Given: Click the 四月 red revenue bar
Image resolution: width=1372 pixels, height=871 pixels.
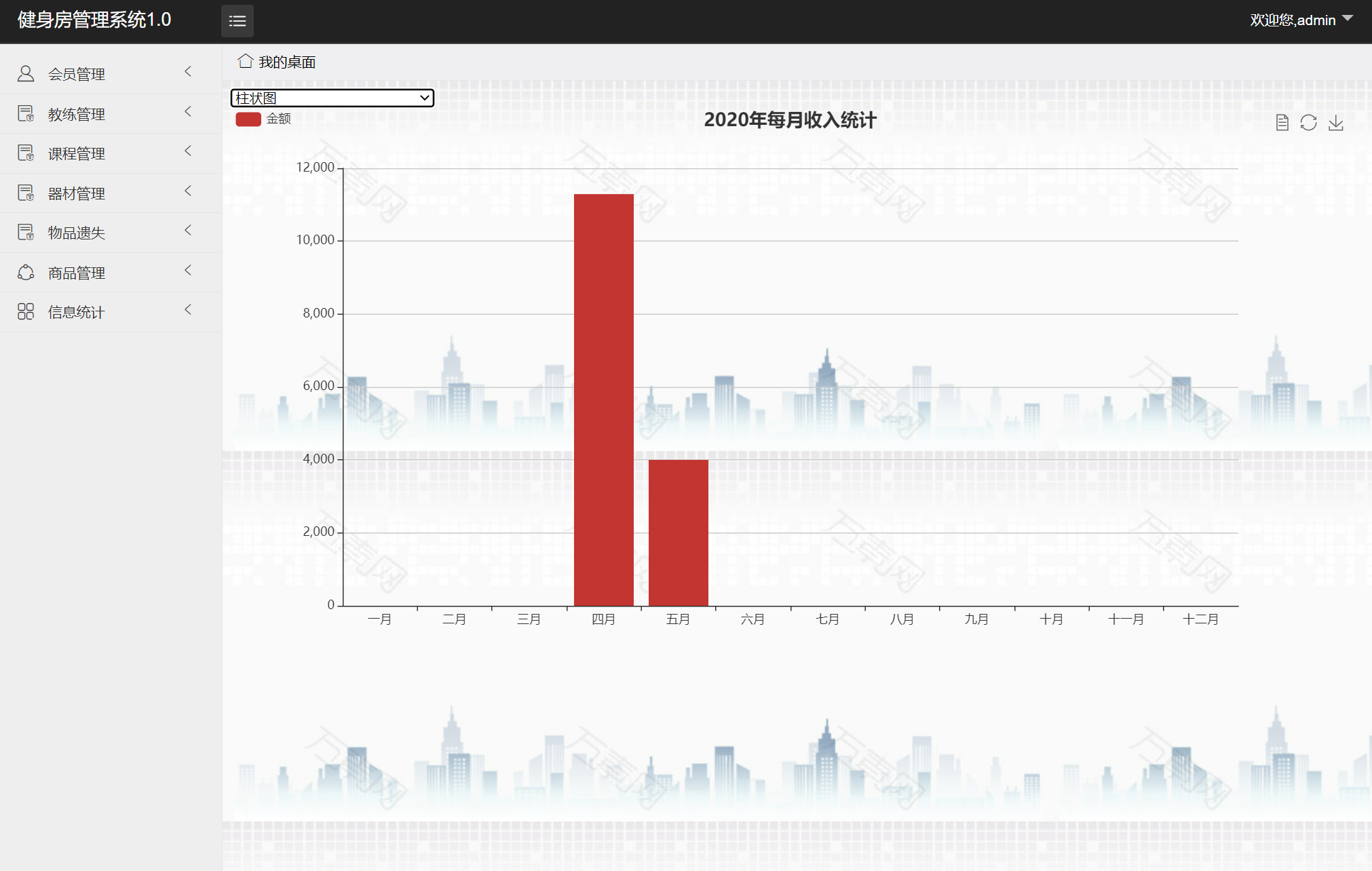Looking at the screenshot, I should tap(603, 400).
